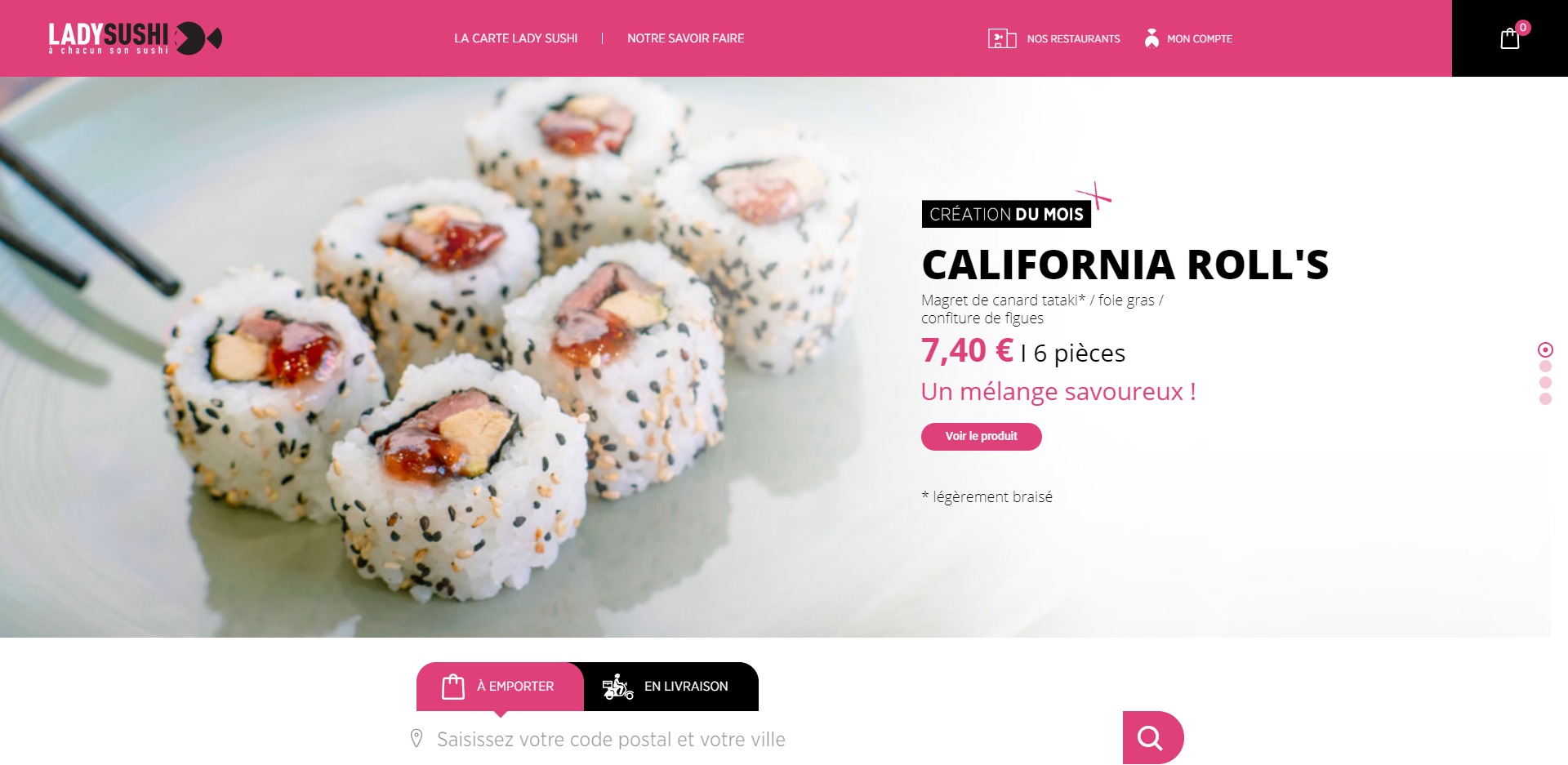Select the fourth carousel slide dot
1568x765 pixels.
pos(1545,399)
